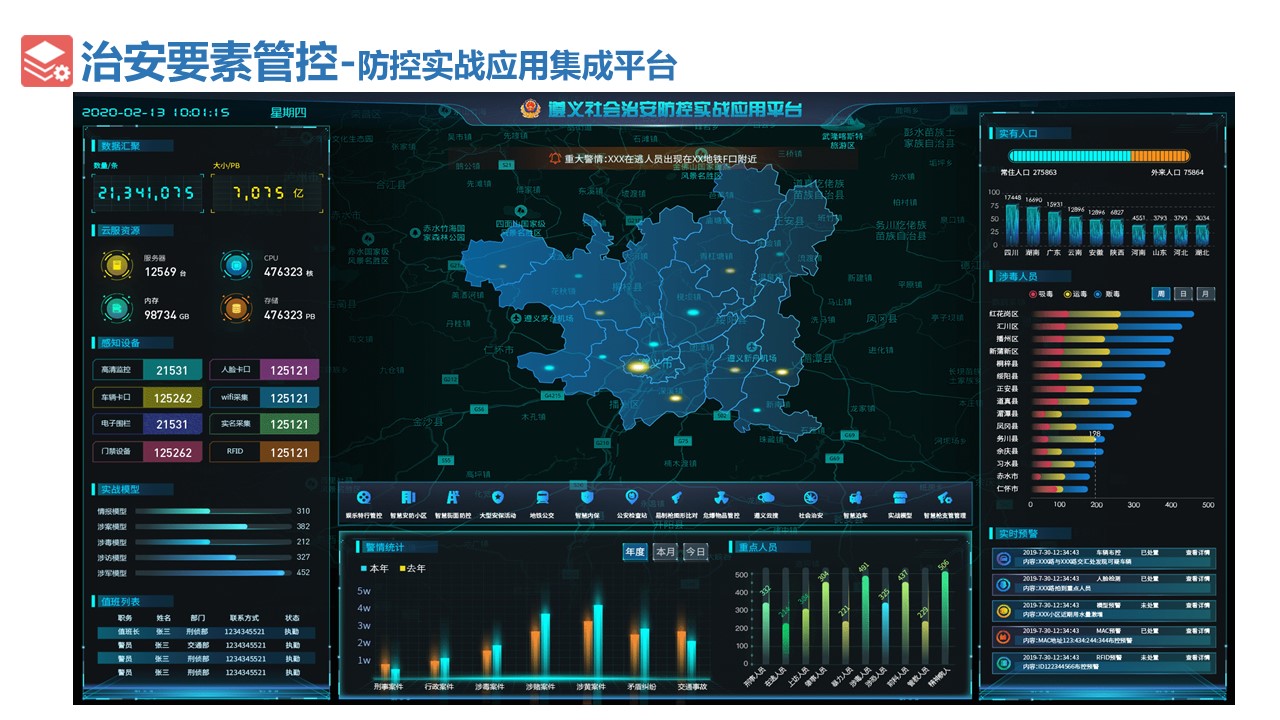Select the 值班长 row in 值班列表
Image resolution: width=1280 pixels, height=720 pixels.
(x=207, y=632)
